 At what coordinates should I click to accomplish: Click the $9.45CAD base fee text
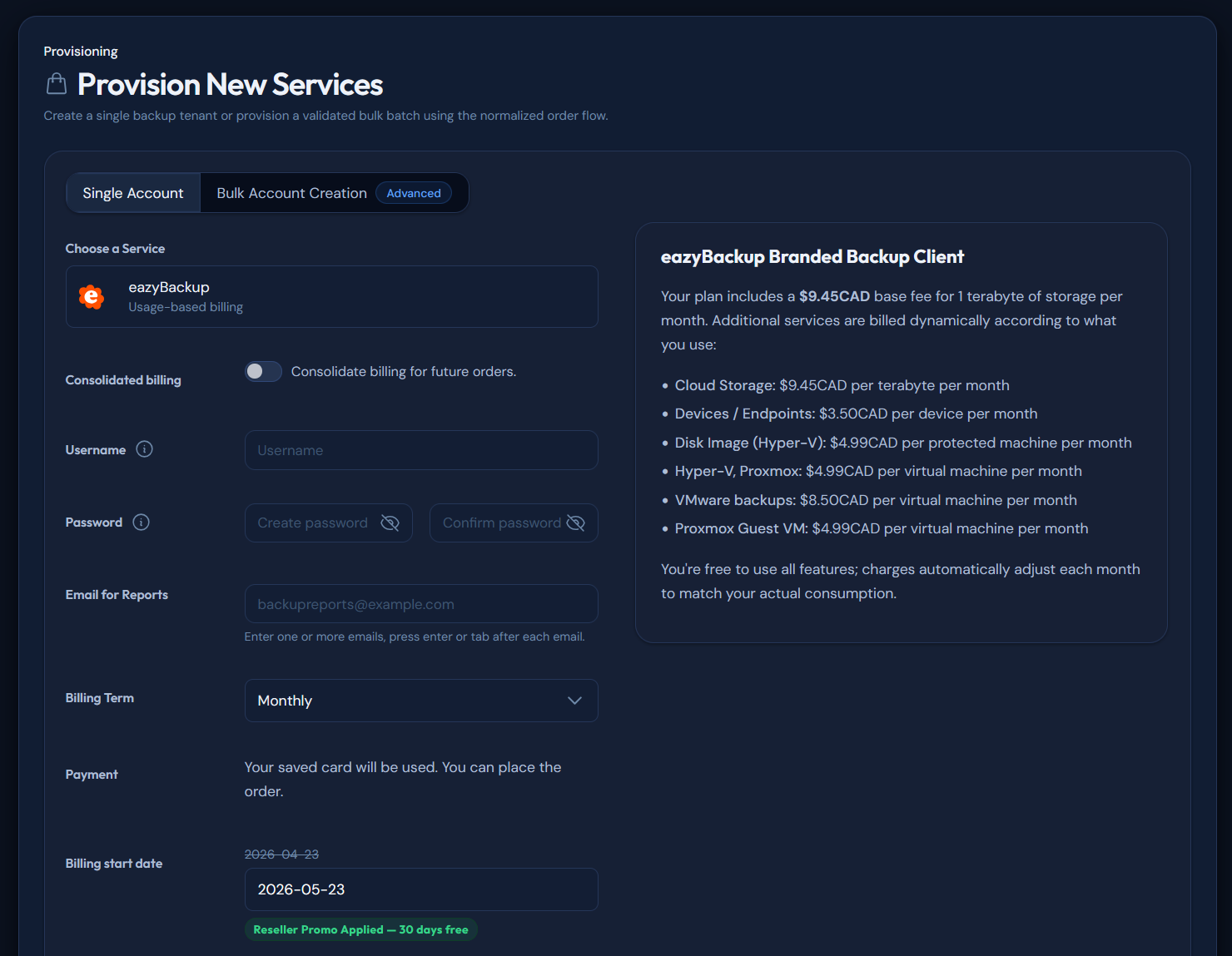click(x=834, y=296)
